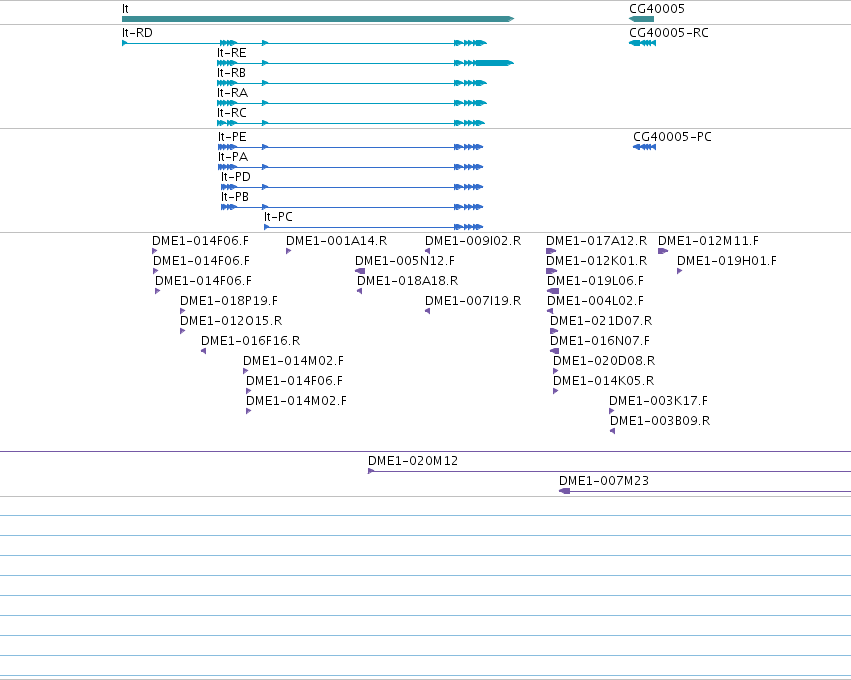
Task: Open the lt-RA transcript label
Action: pos(232,93)
